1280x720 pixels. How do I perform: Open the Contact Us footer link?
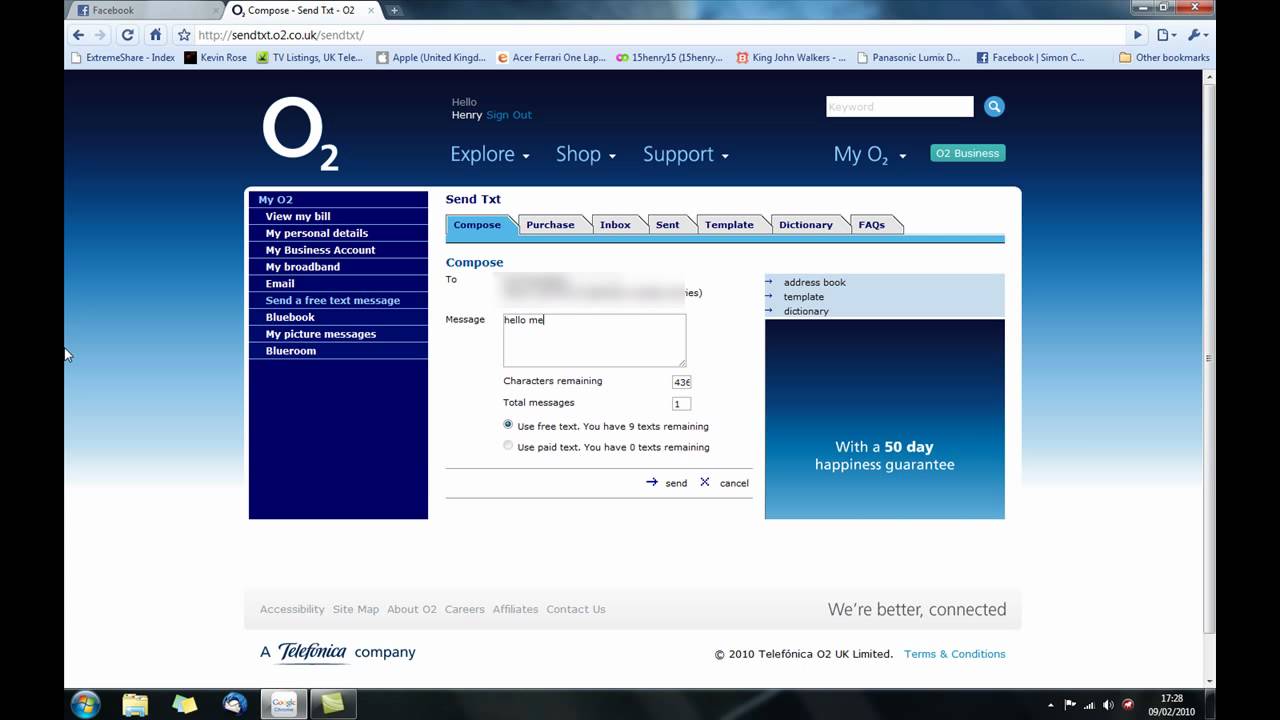[x=576, y=609]
